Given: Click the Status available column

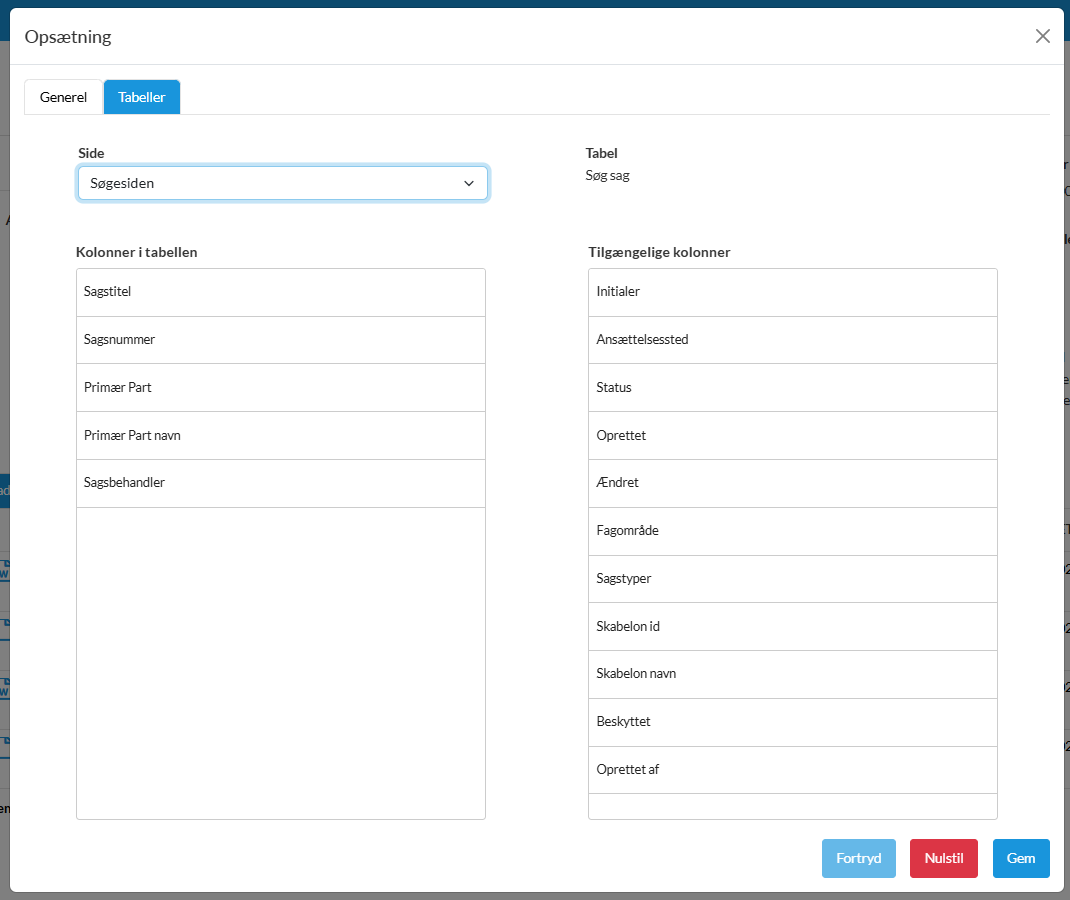Looking at the screenshot, I should (x=792, y=388).
